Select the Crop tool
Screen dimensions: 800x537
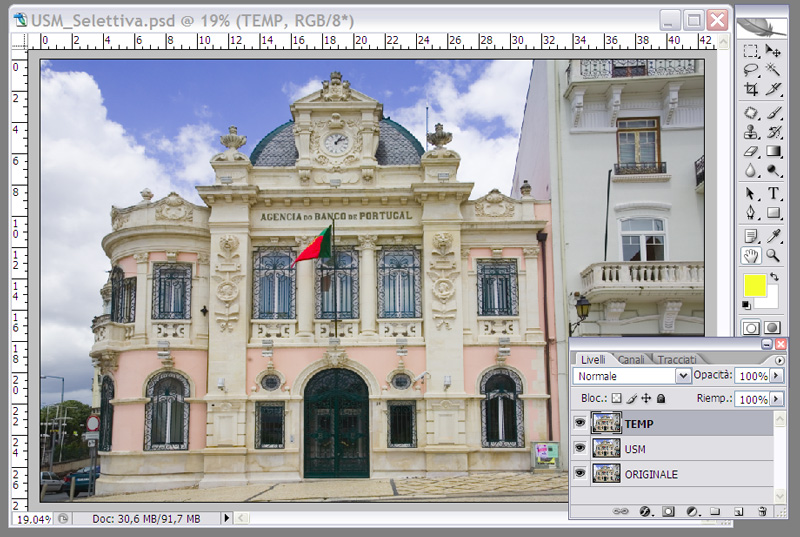pyautogui.click(x=751, y=89)
